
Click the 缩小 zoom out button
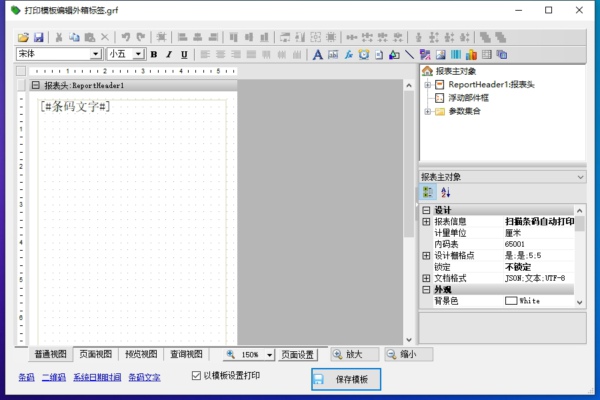[x=409, y=354]
